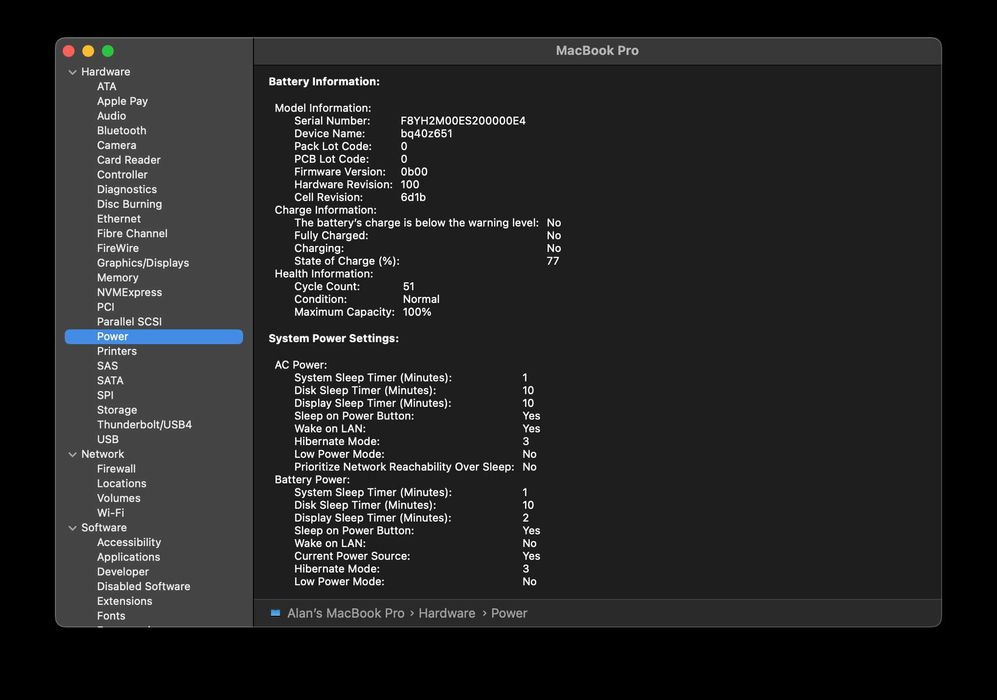Screen dimensions: 997x700
Task: Collapse the Software section
Action: (72, 528)
